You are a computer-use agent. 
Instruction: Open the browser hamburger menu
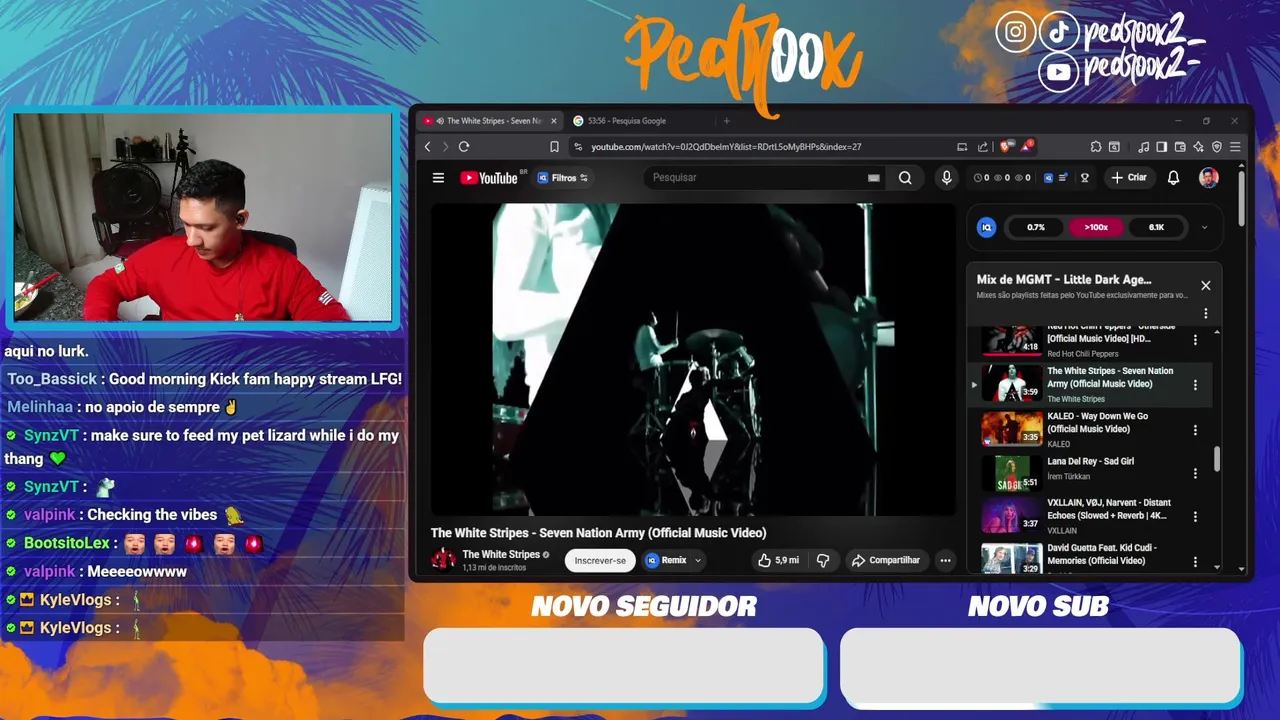point(1235,146)
